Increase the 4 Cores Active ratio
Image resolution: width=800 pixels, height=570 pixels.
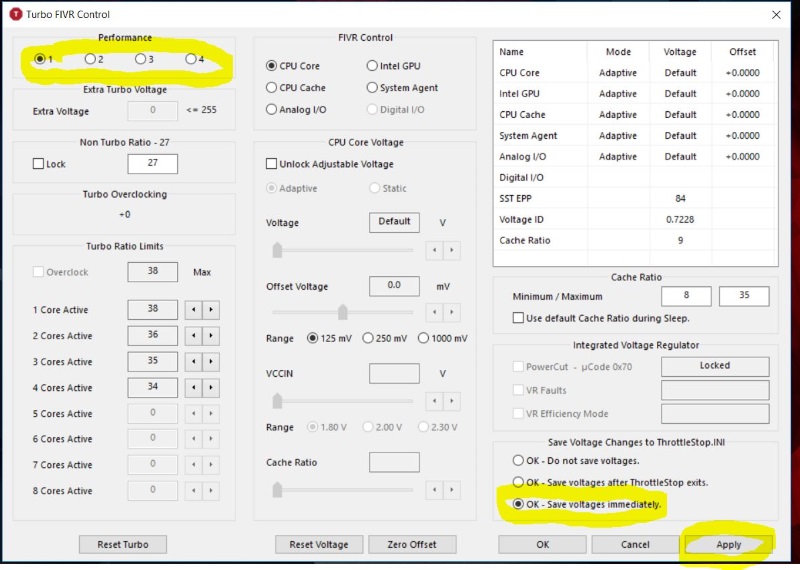211,388
